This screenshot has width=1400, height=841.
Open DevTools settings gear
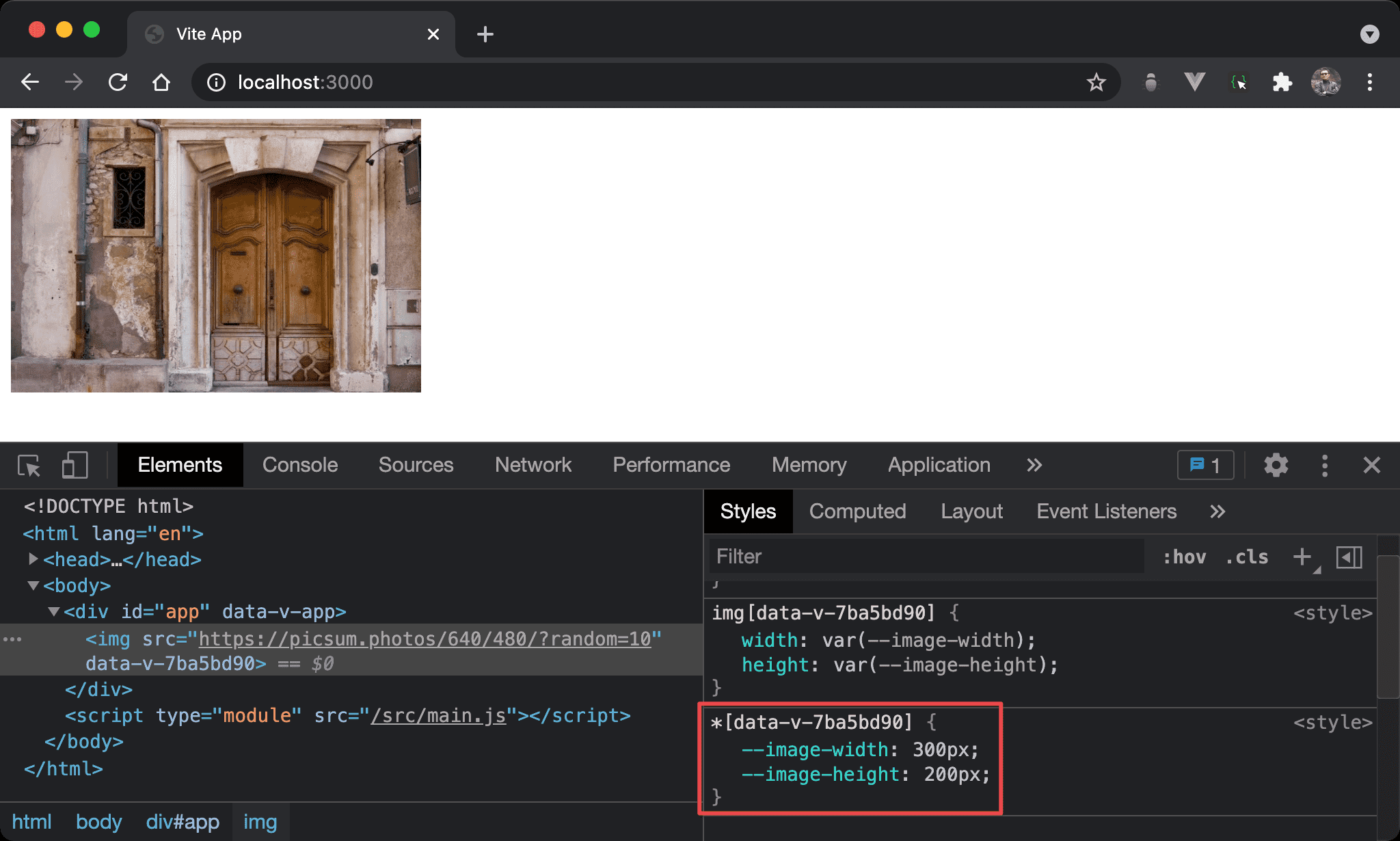[1276, 466]
